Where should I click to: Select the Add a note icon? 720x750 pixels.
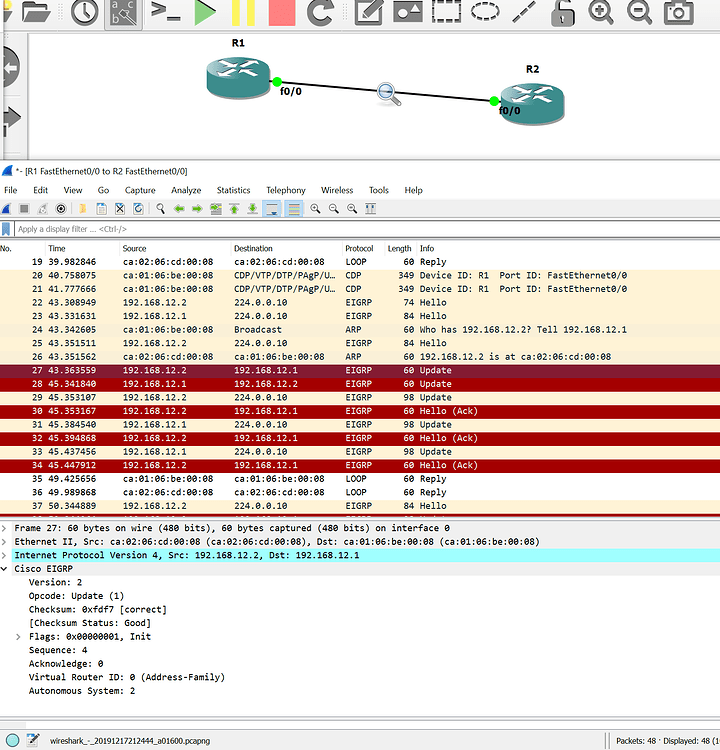[369, 12]
